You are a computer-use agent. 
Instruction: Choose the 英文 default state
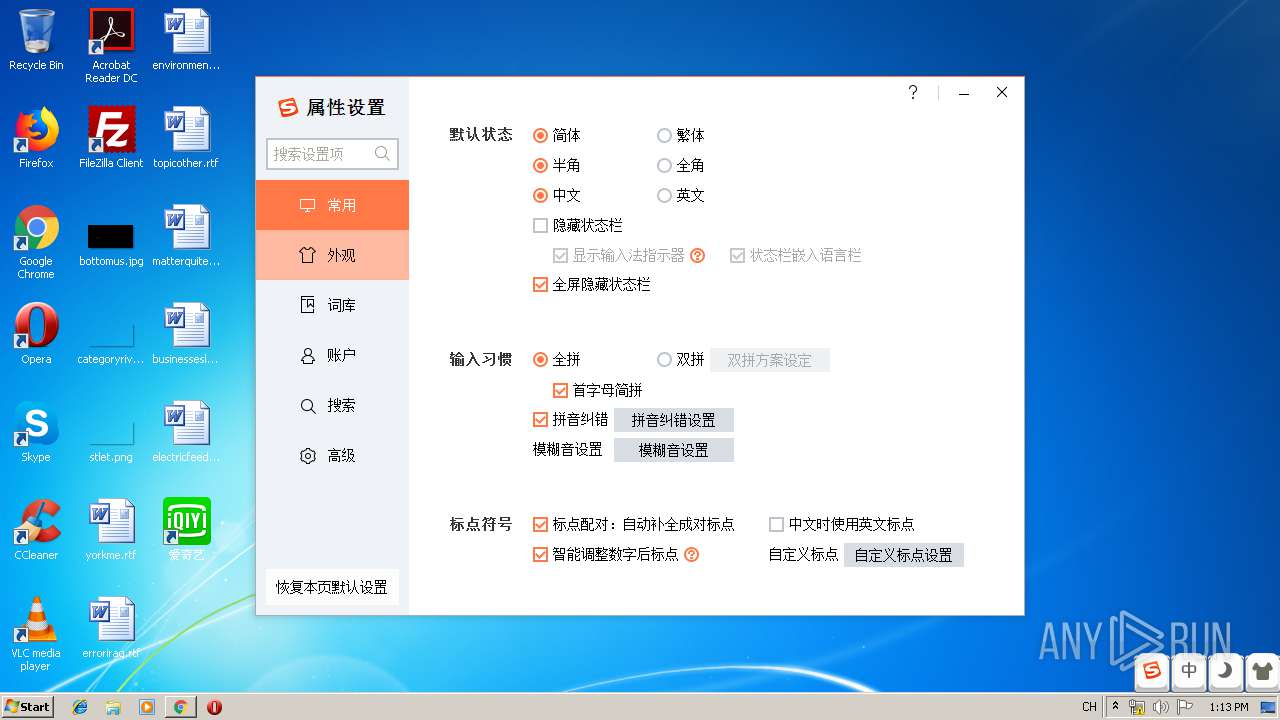[x=664, y=195]
